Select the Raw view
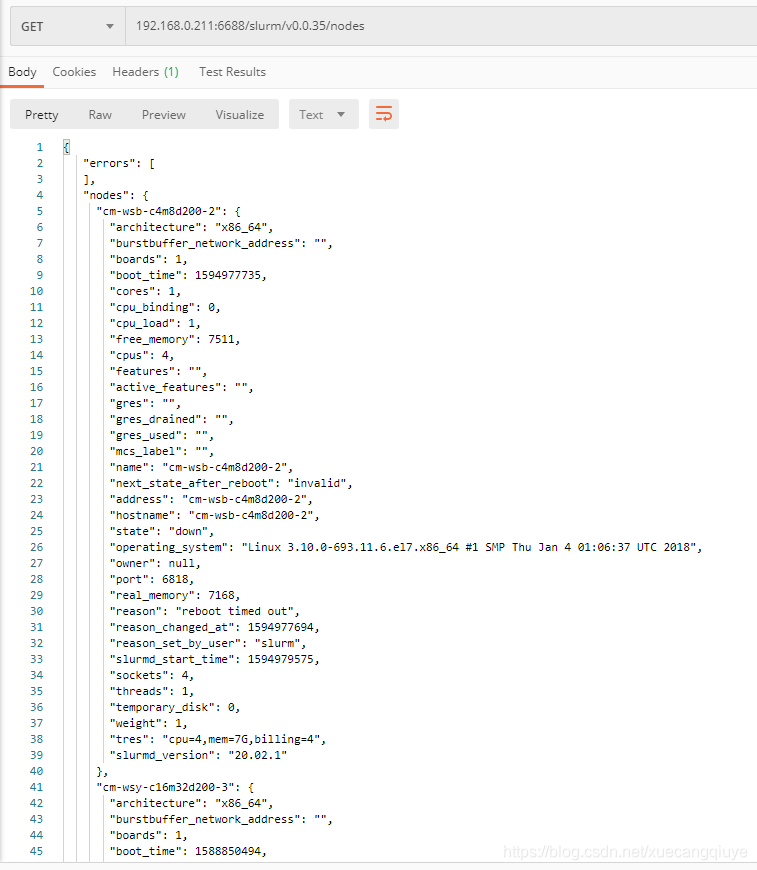 (x=100, y=114)
